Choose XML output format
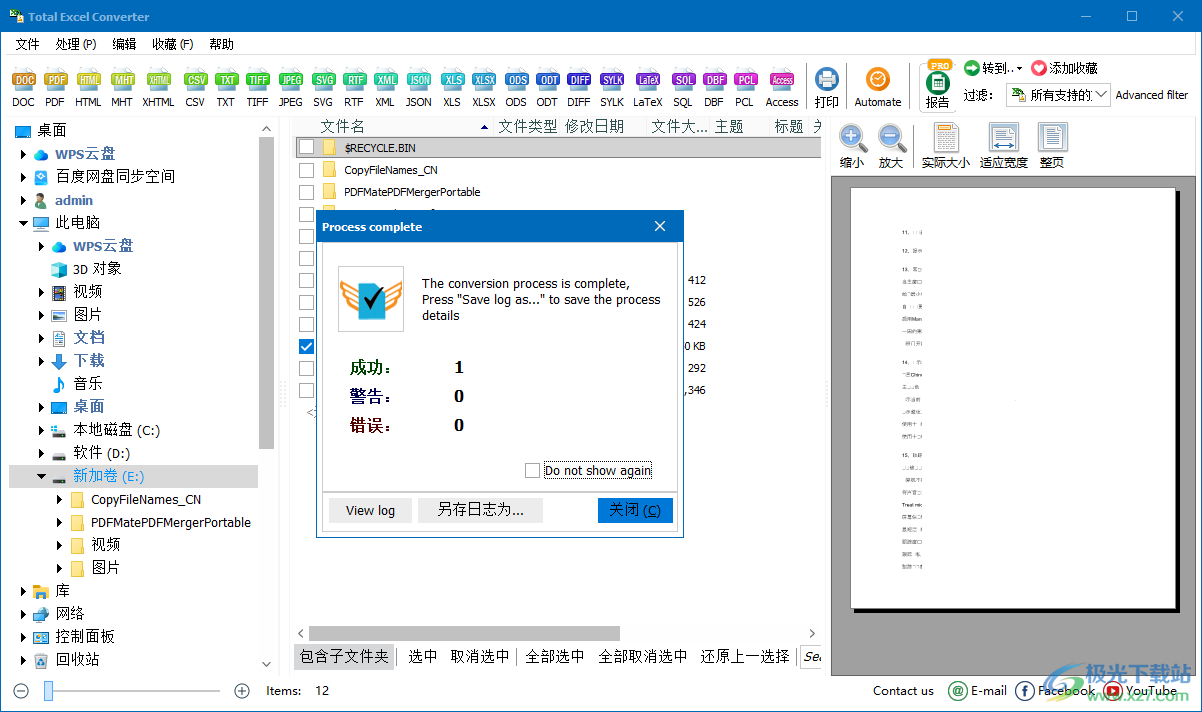Viewport: 1202px width, 712px height. click(x=385, y=88)
